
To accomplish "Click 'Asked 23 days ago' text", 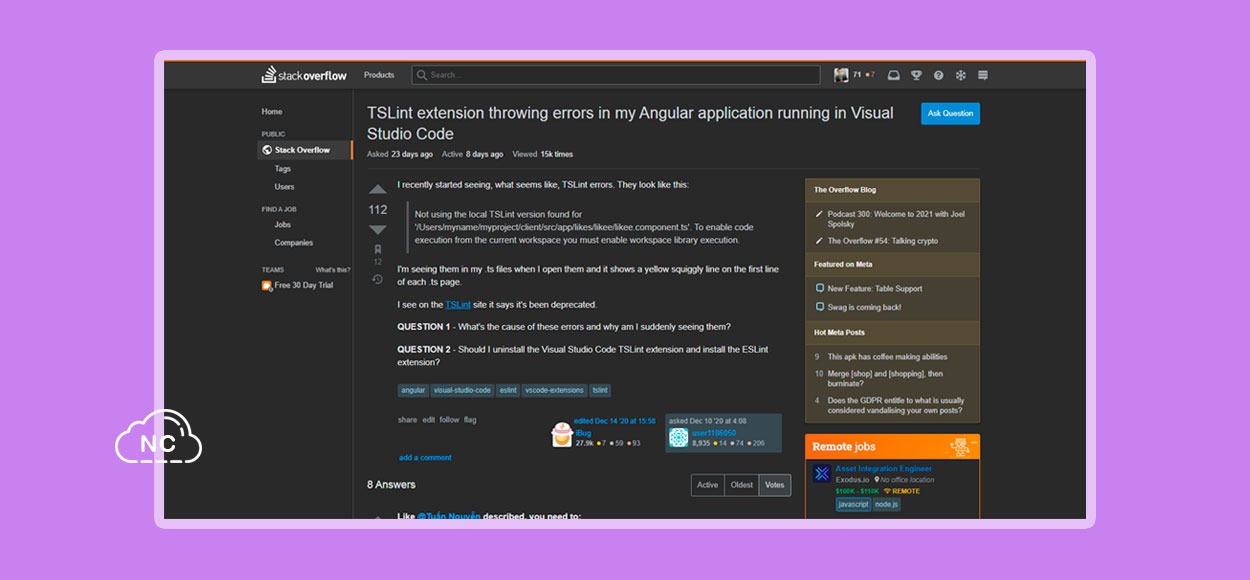I will coord(400,154).
